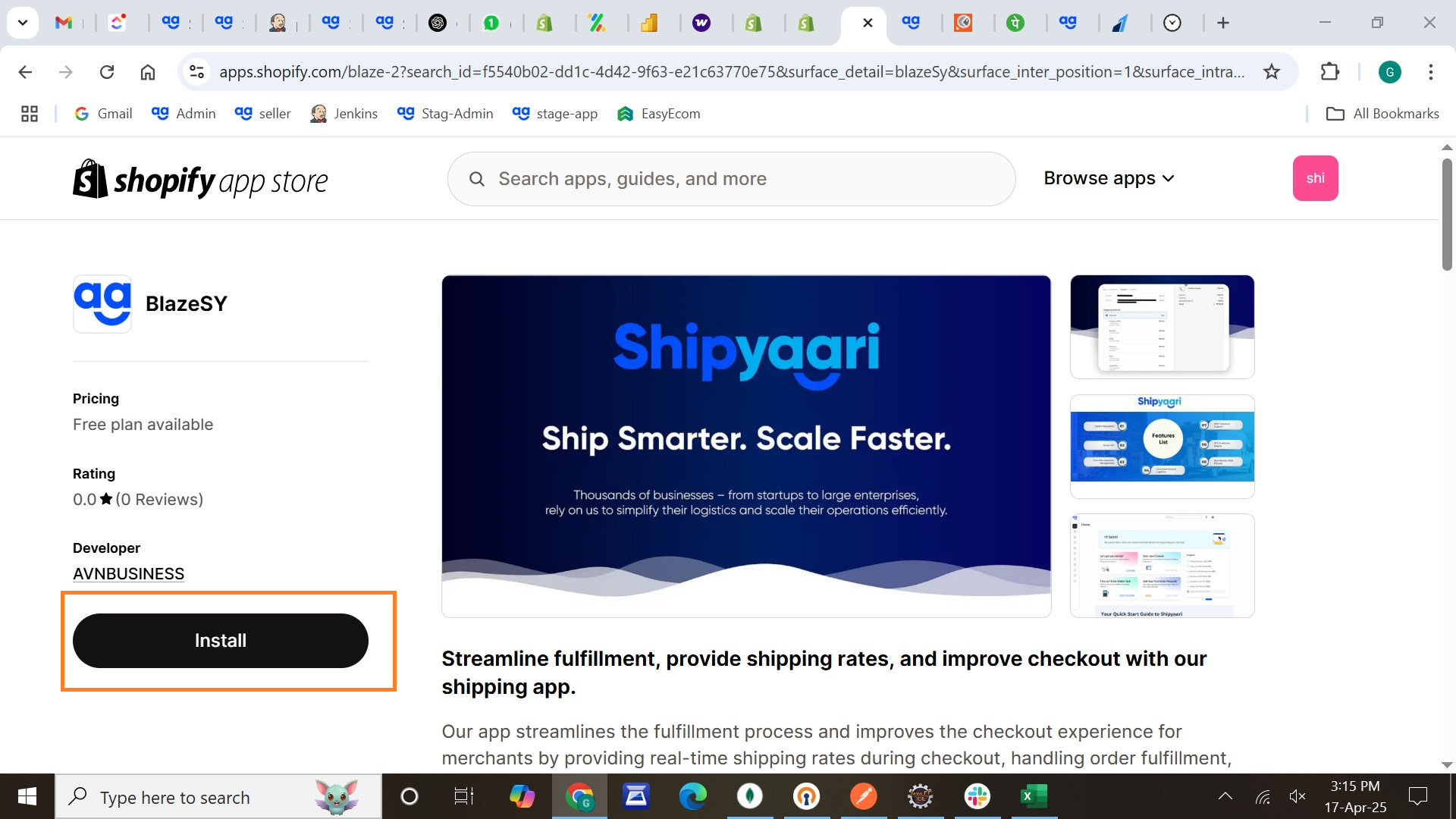Click the BlazeSY app icon

(102, 303)
